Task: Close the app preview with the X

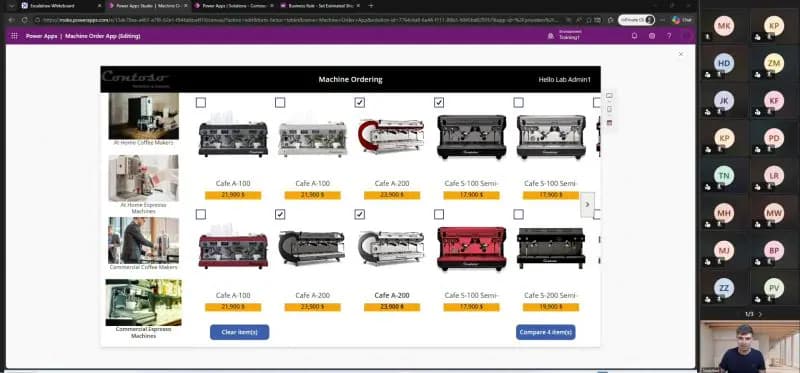Action: point(680,54)
